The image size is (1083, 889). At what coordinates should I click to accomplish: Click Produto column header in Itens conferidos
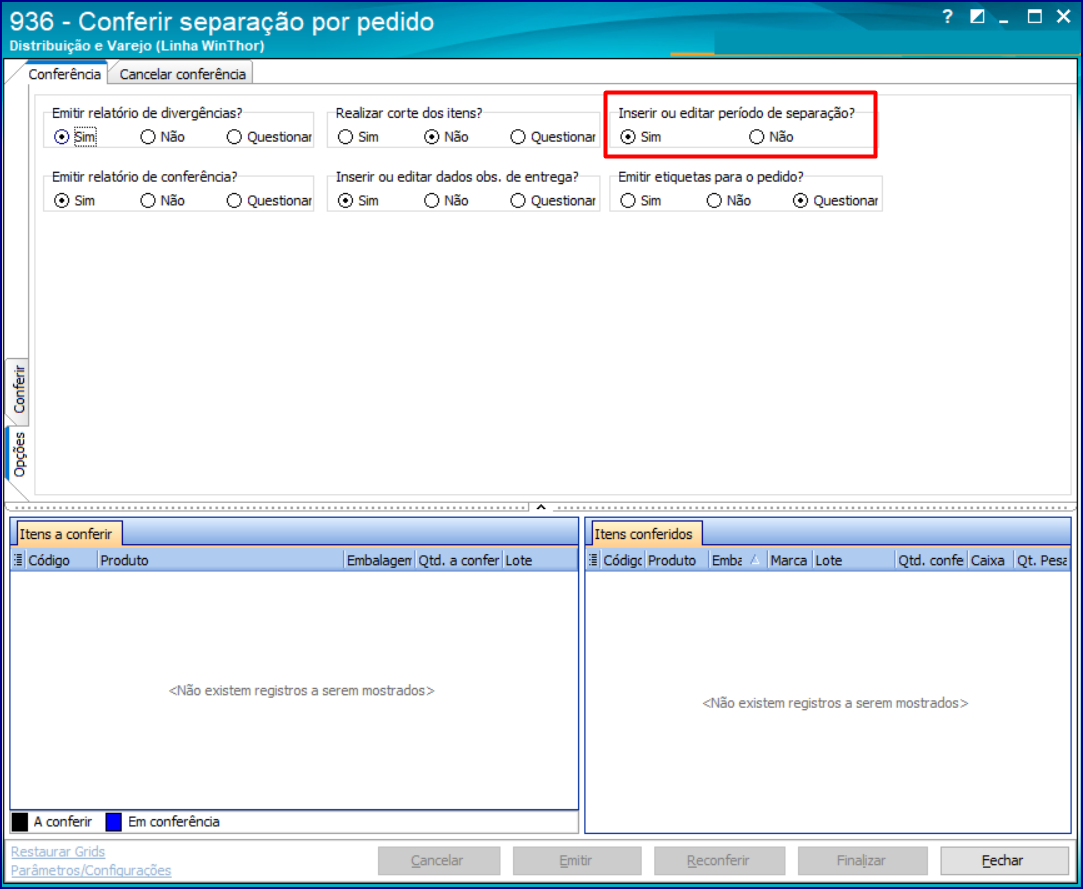[676, 560]
